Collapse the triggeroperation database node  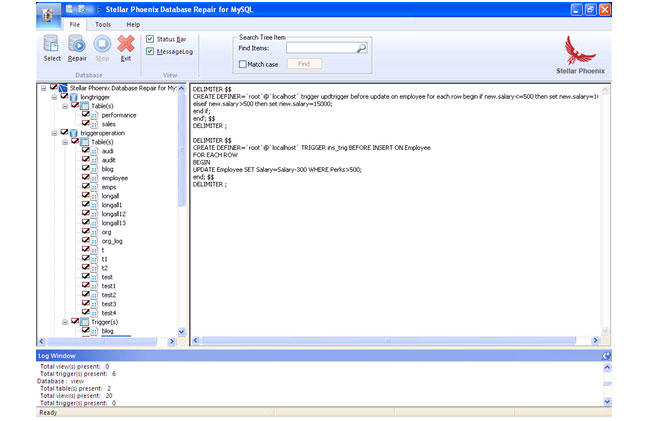(x=54, y=133)
